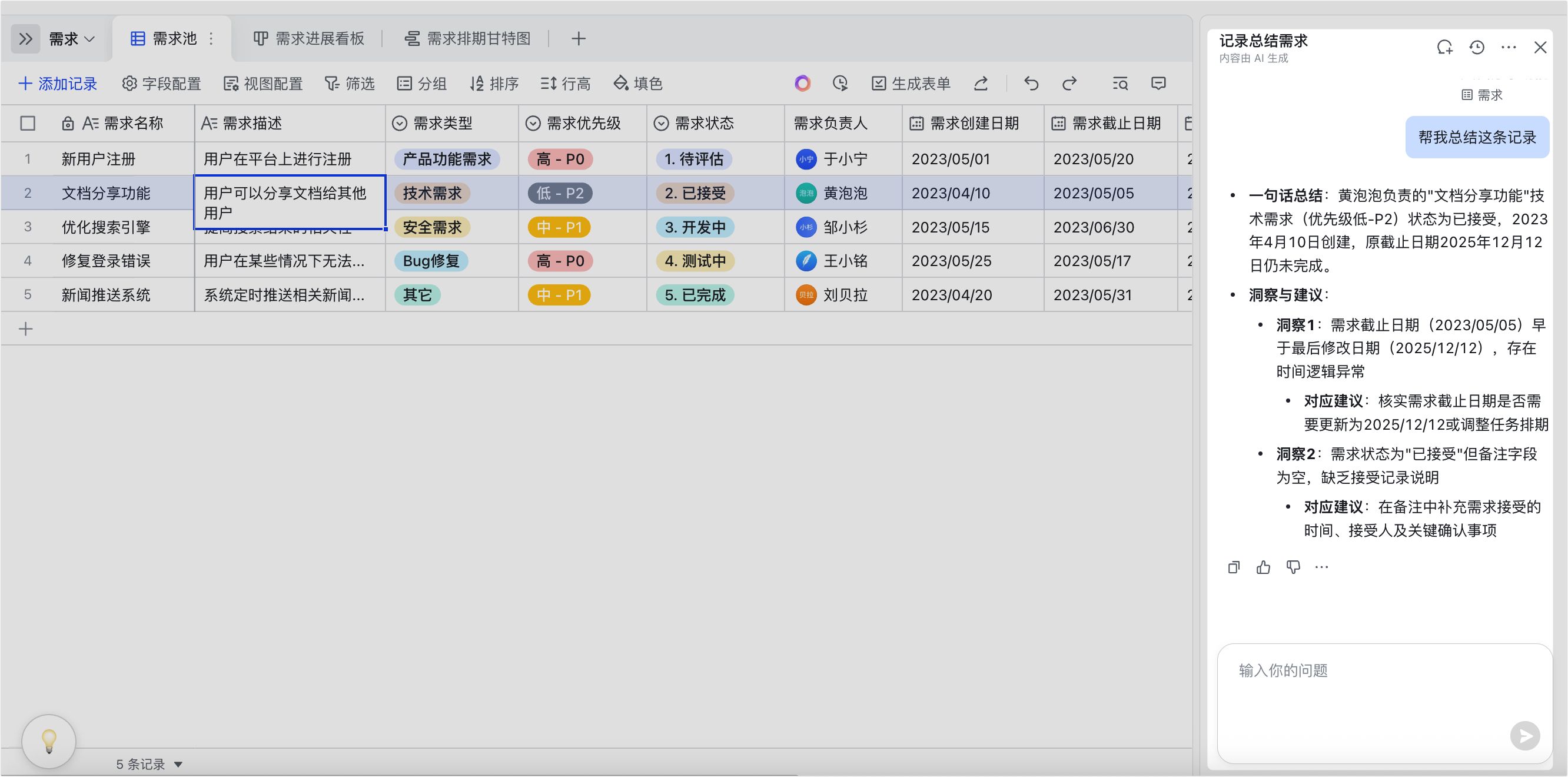Start new chat in AI panel
1568x777 pixels.
click(1444, 48)
